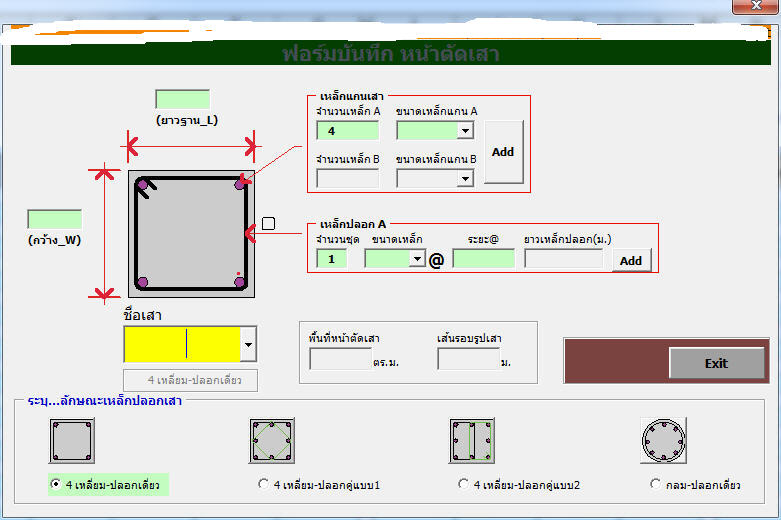Click the circular column section icon

click(x=664, y=439)
